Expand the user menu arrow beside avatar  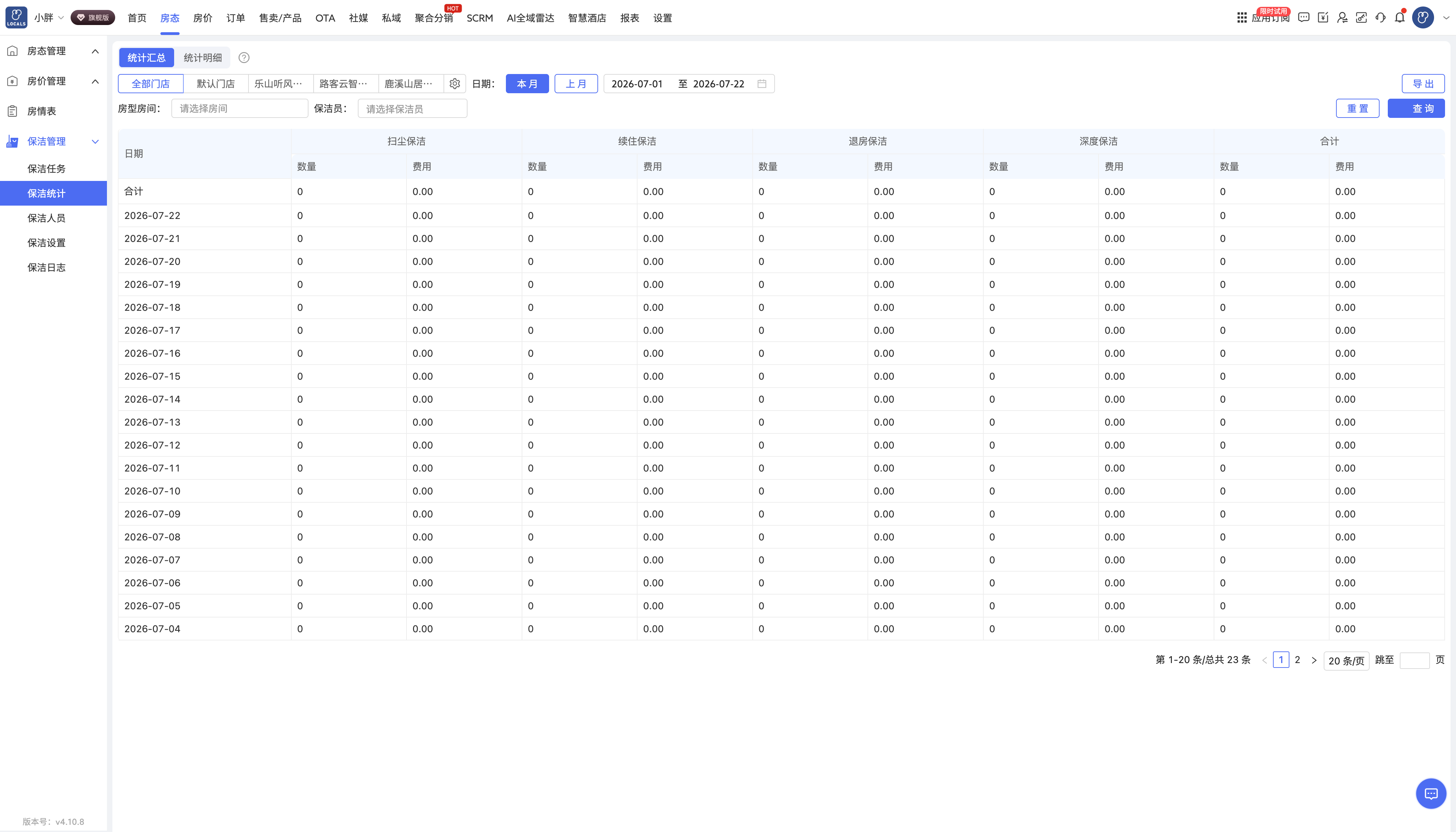[1446, 18]
